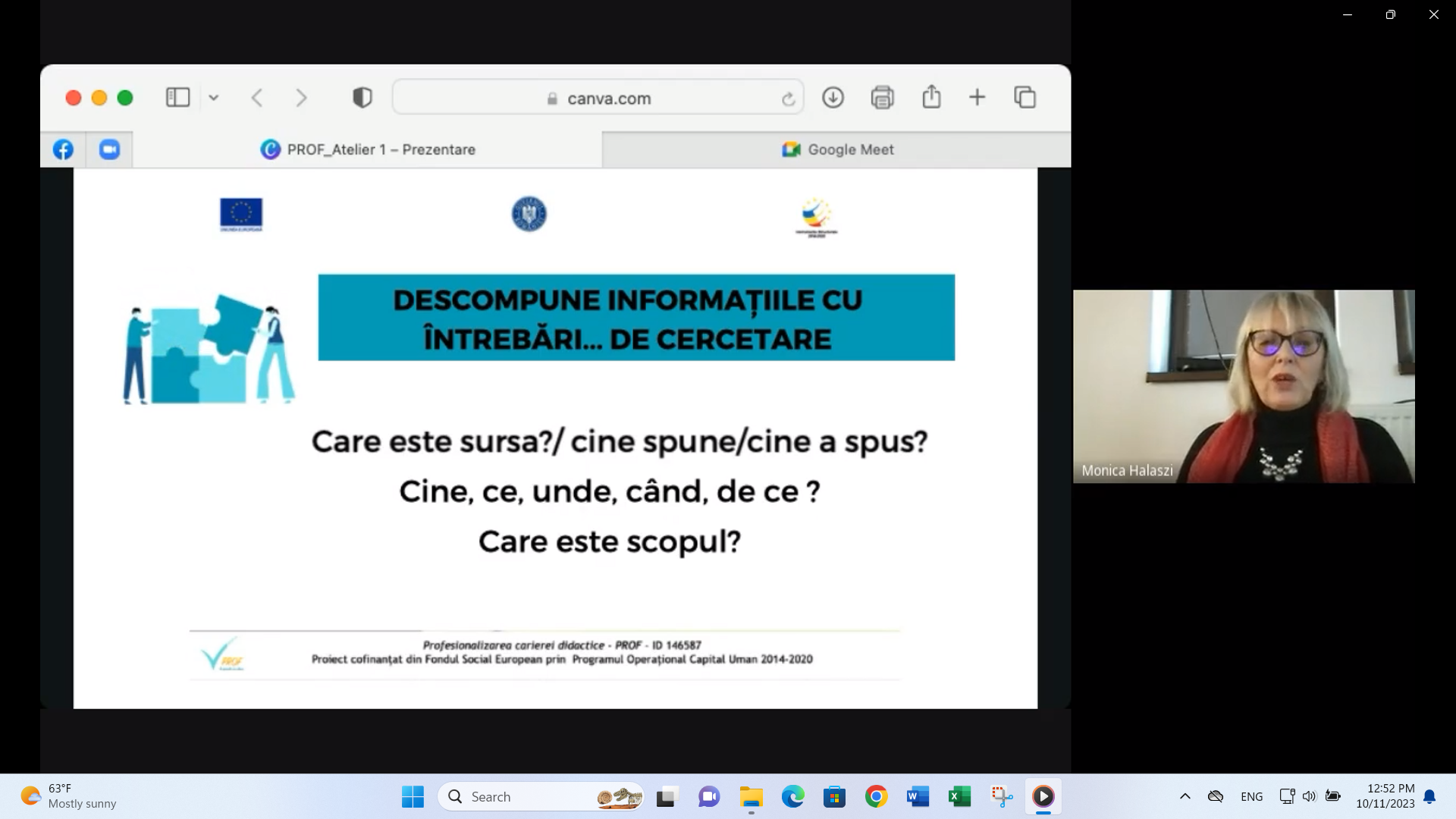This screenshot has width=1456, height=819.
Task: Toggle the Safari sidebar icon
Action: 177,97
